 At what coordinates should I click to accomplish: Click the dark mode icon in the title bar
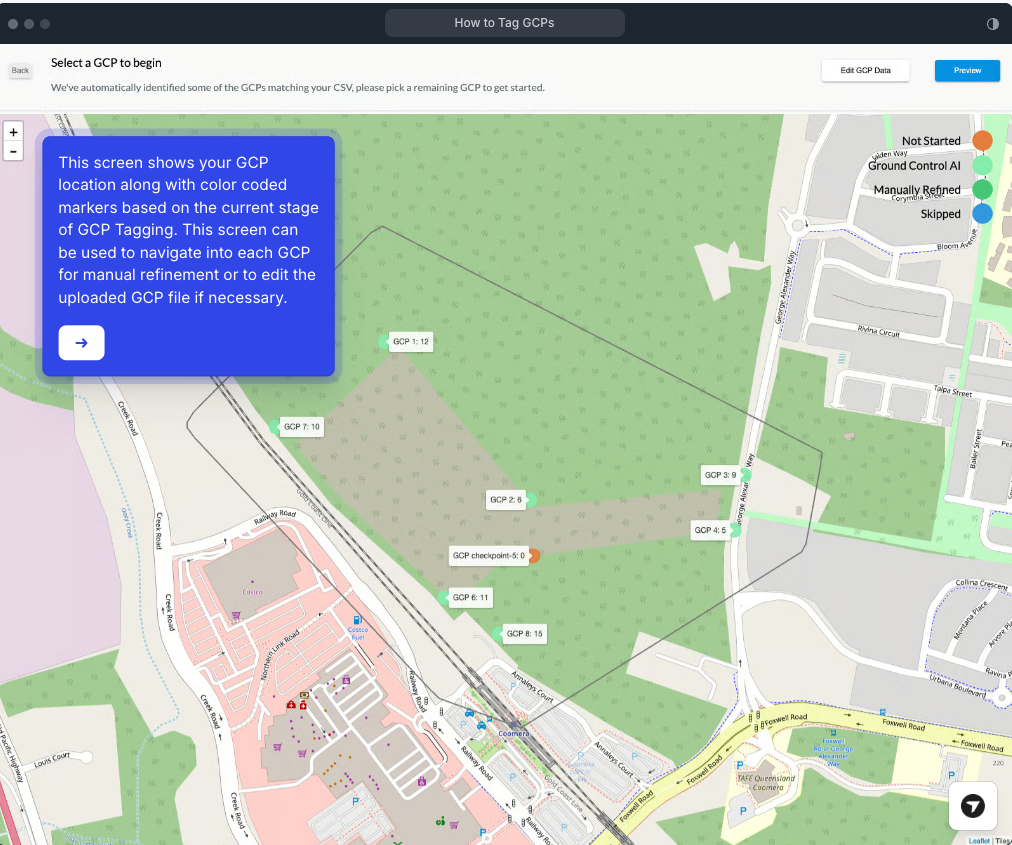click(993, 23)
